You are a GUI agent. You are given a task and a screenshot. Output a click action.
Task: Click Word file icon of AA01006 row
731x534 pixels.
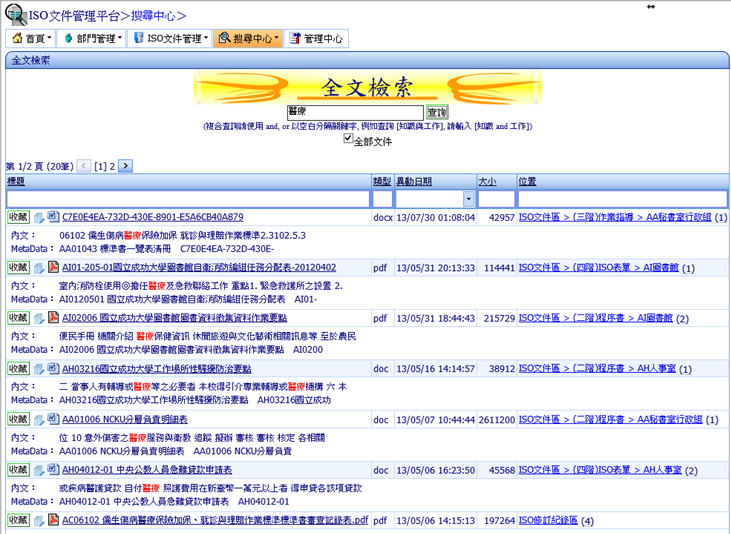[53, 418]
